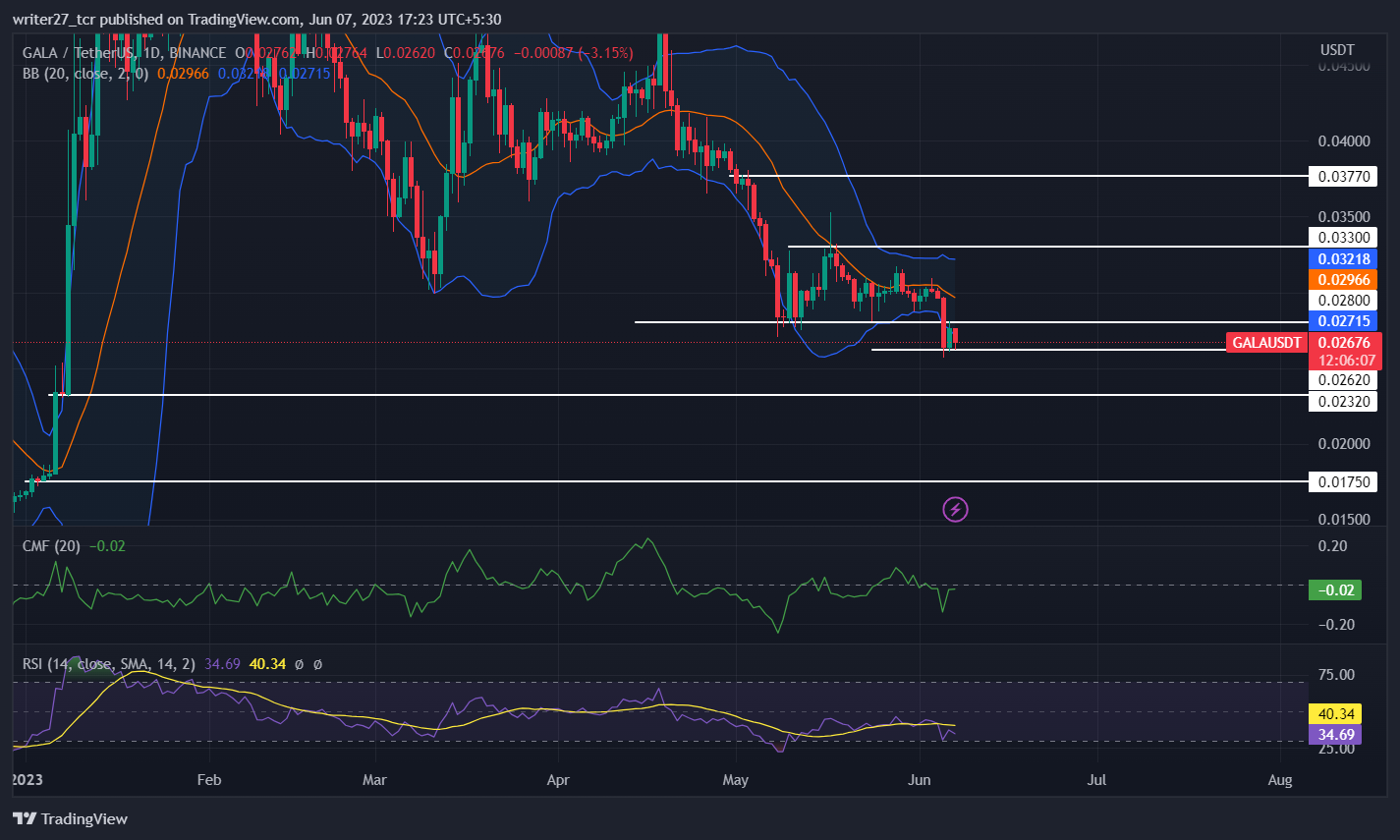Image resolution: width=1400 pixels, height=840 pixels.
Task: Click the USDT currency label on price axis
Action: tap(1337, 49)
